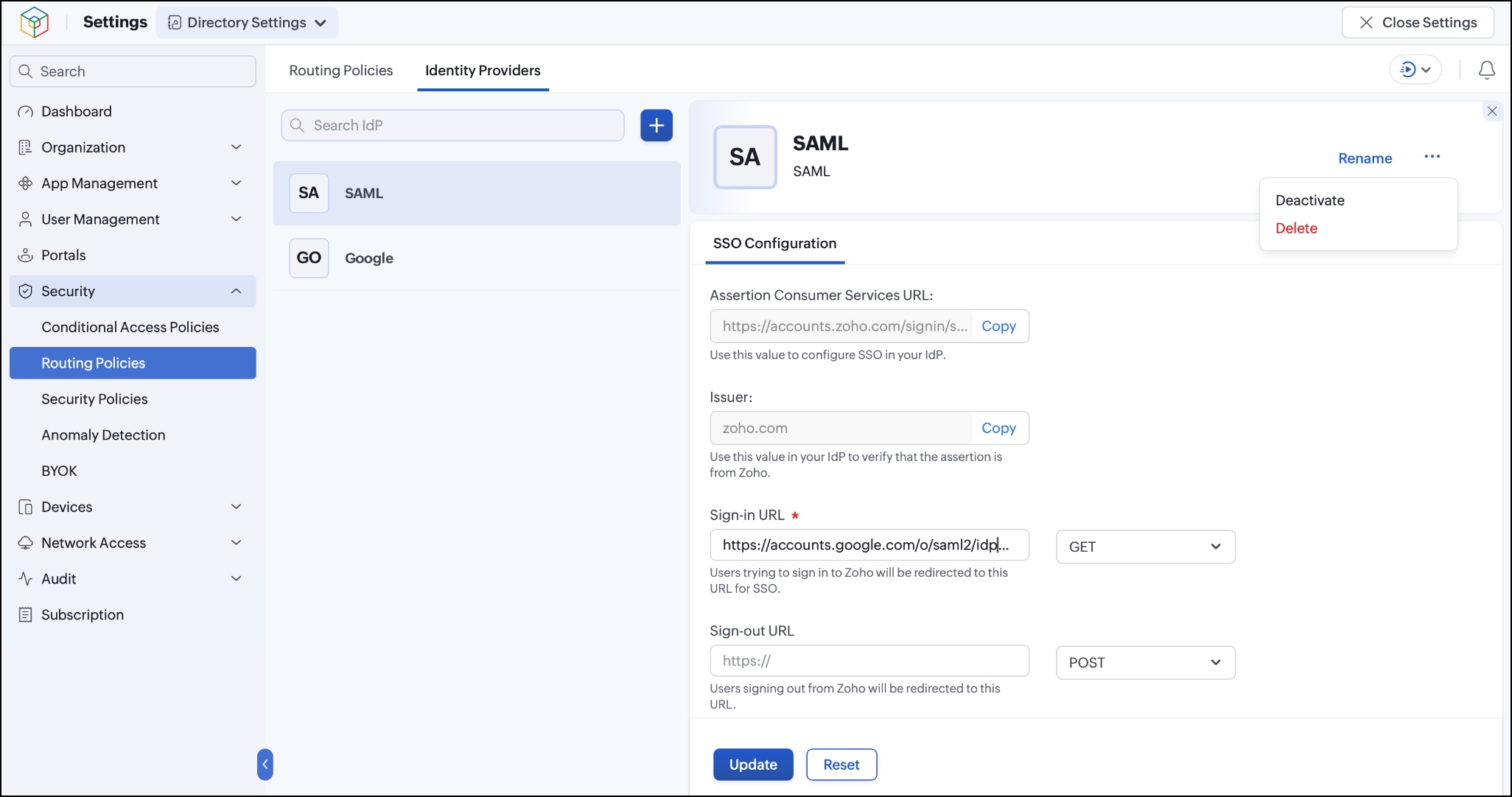Open the quick actions play dropdown

tap(1415, 70)
